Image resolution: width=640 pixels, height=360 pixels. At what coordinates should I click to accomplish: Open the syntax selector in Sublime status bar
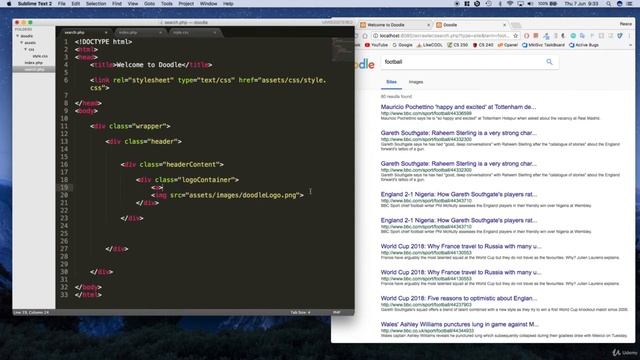(336, 312)
